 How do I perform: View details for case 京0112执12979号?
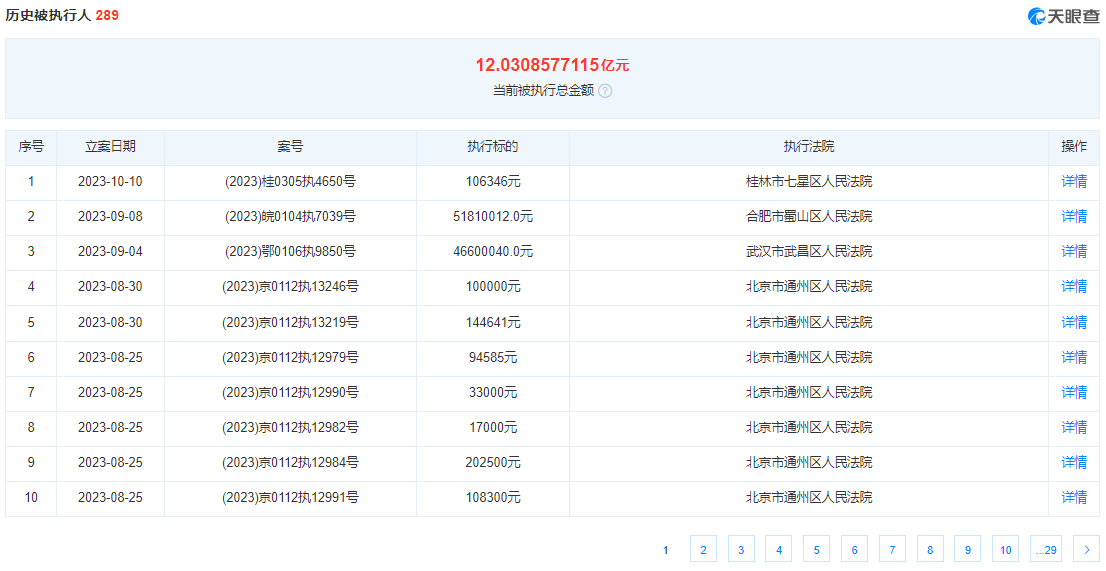[x=1074, y=357]
